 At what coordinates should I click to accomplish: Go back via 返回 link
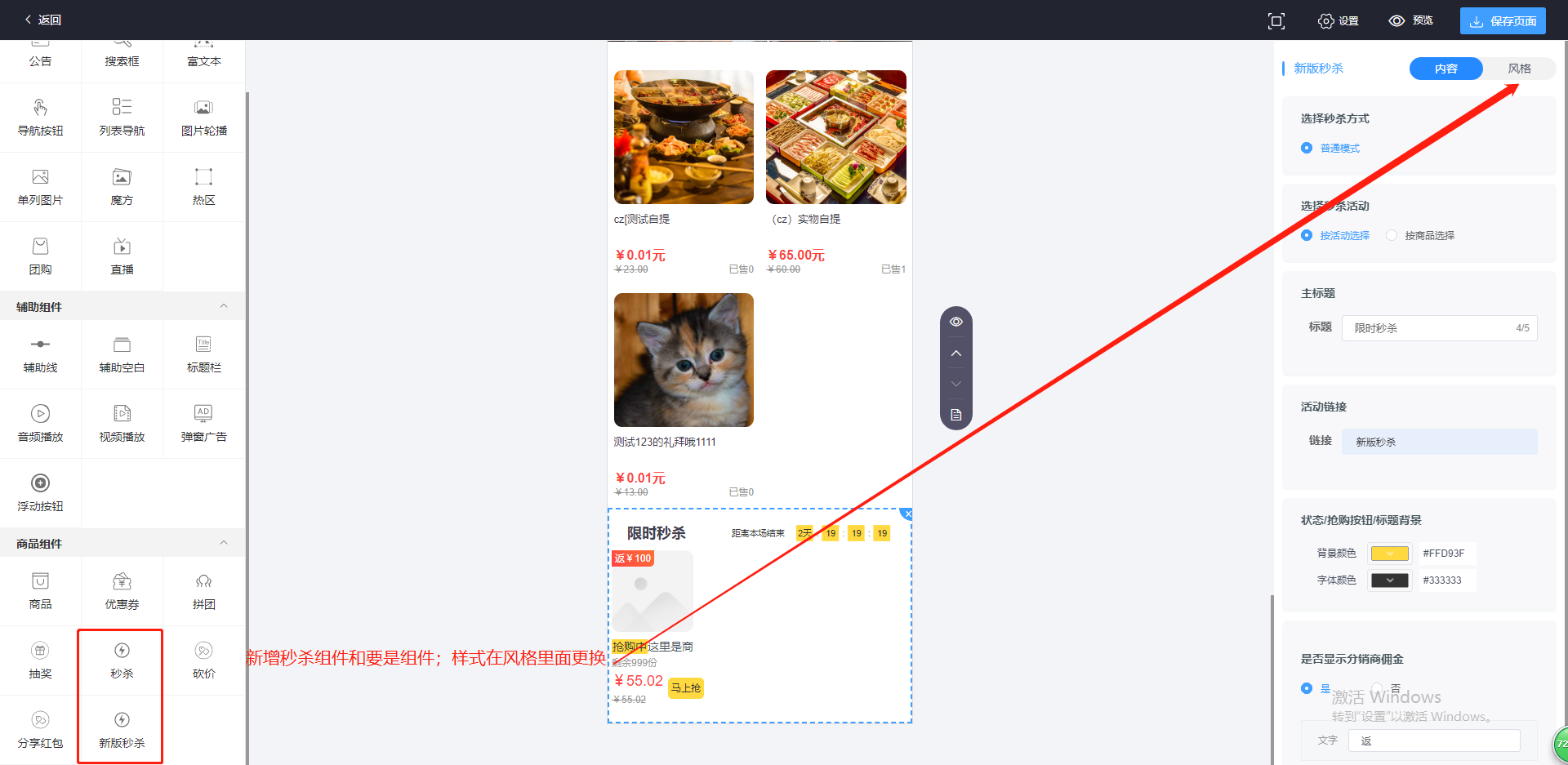click(x=42, y=20)
